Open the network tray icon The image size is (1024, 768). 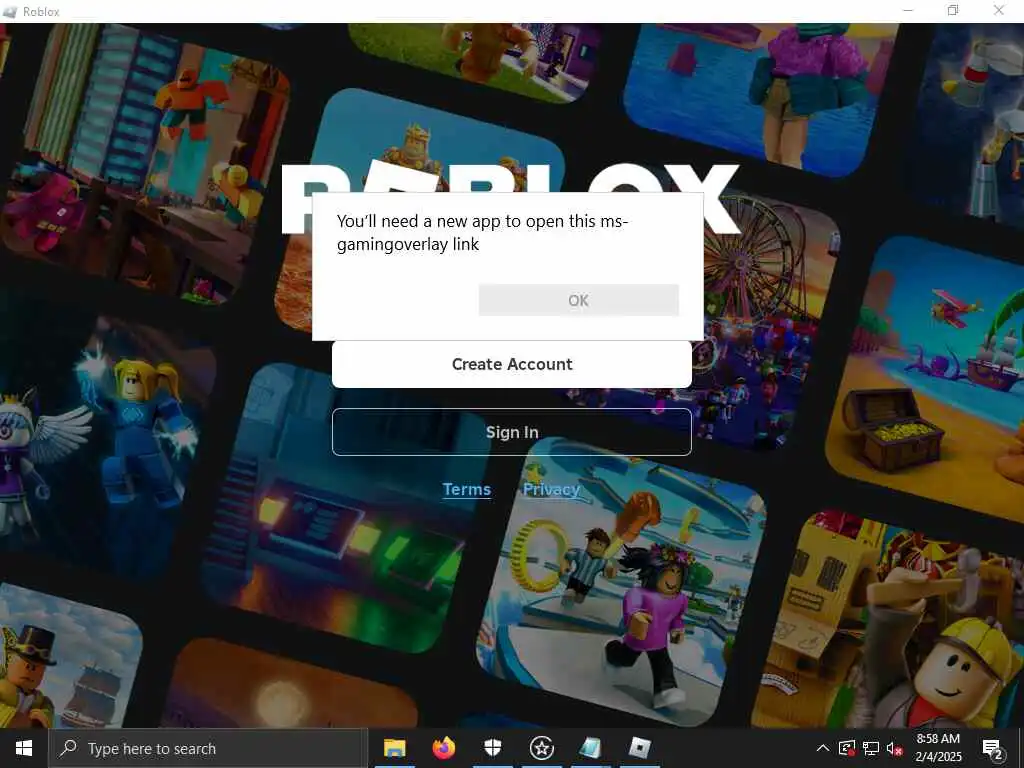pos(871,748)
